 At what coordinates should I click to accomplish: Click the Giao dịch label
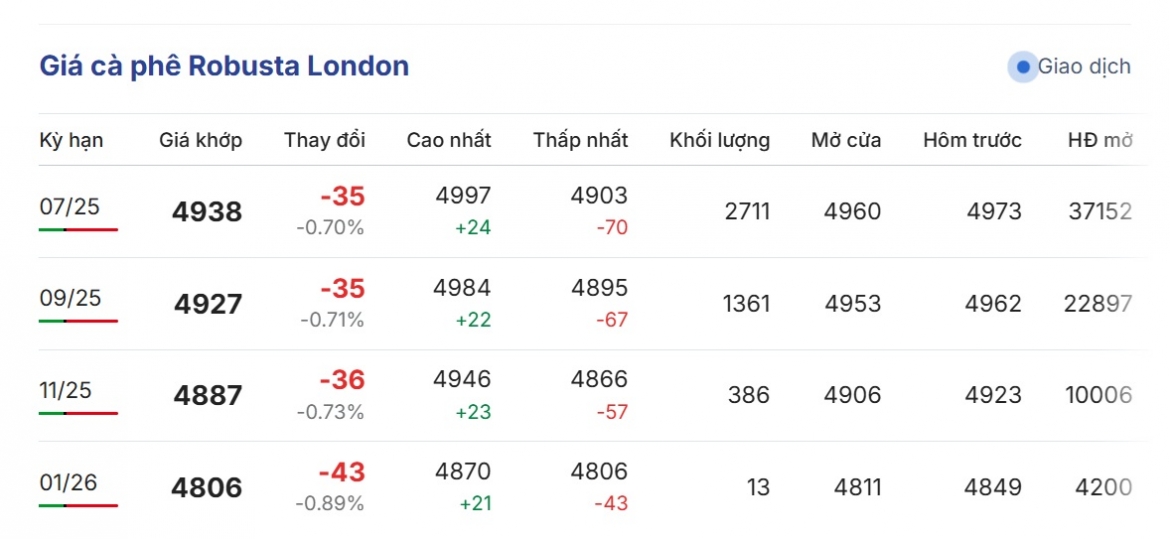click(1084, 67)
